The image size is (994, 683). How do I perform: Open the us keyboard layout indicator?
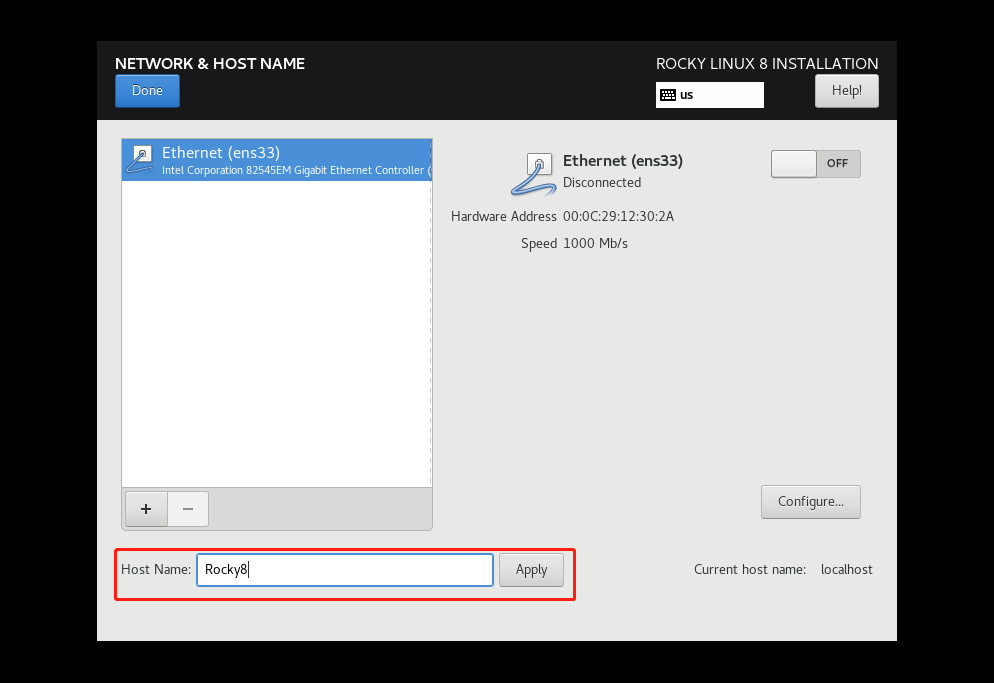point(709,94)
